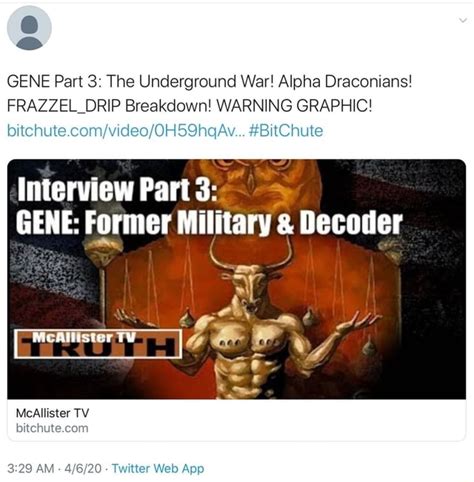Viewport: 474px width, 482px height.
Task: Open the default gray profile avatar
Action: (29, 28)
